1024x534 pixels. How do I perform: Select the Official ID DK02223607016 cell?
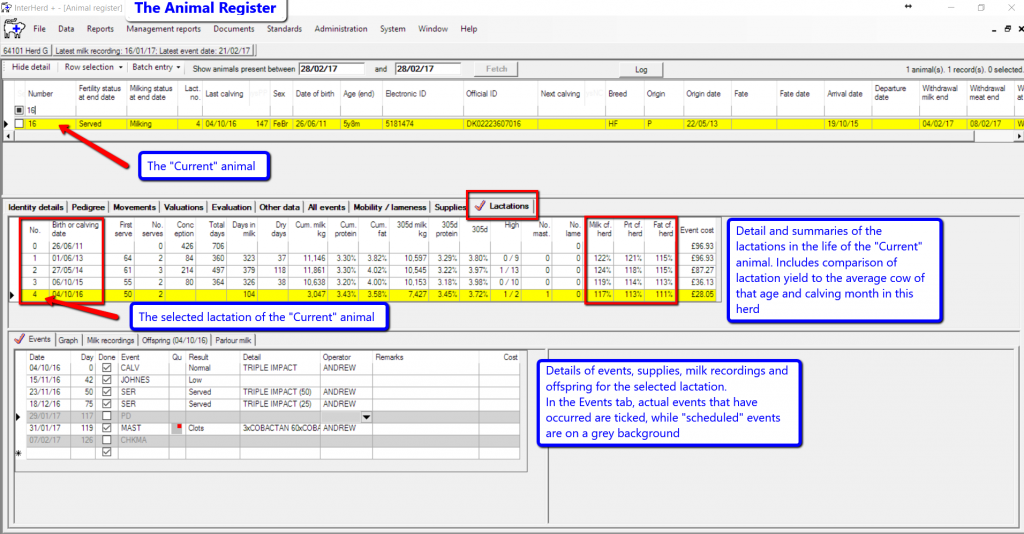click(x=500, y=123)
